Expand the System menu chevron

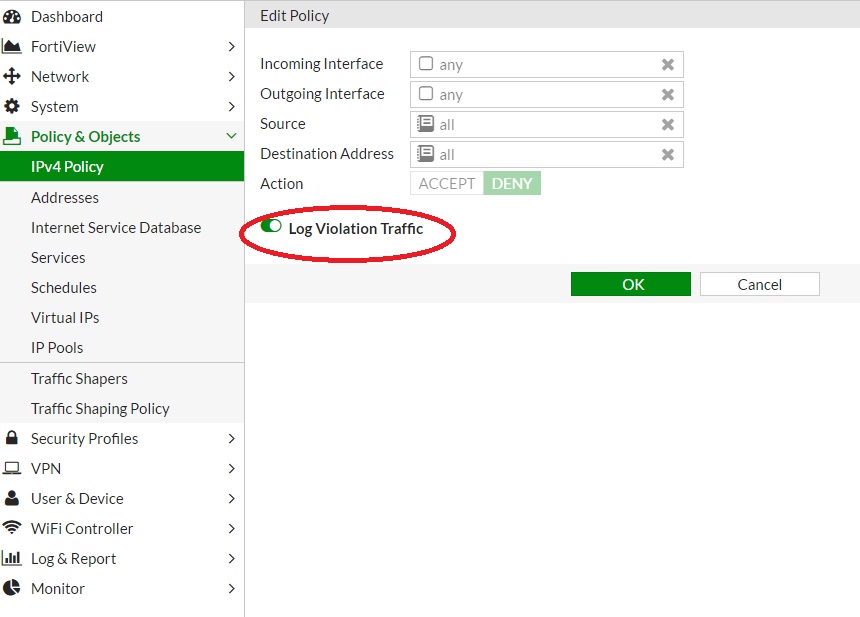[231, 106]
